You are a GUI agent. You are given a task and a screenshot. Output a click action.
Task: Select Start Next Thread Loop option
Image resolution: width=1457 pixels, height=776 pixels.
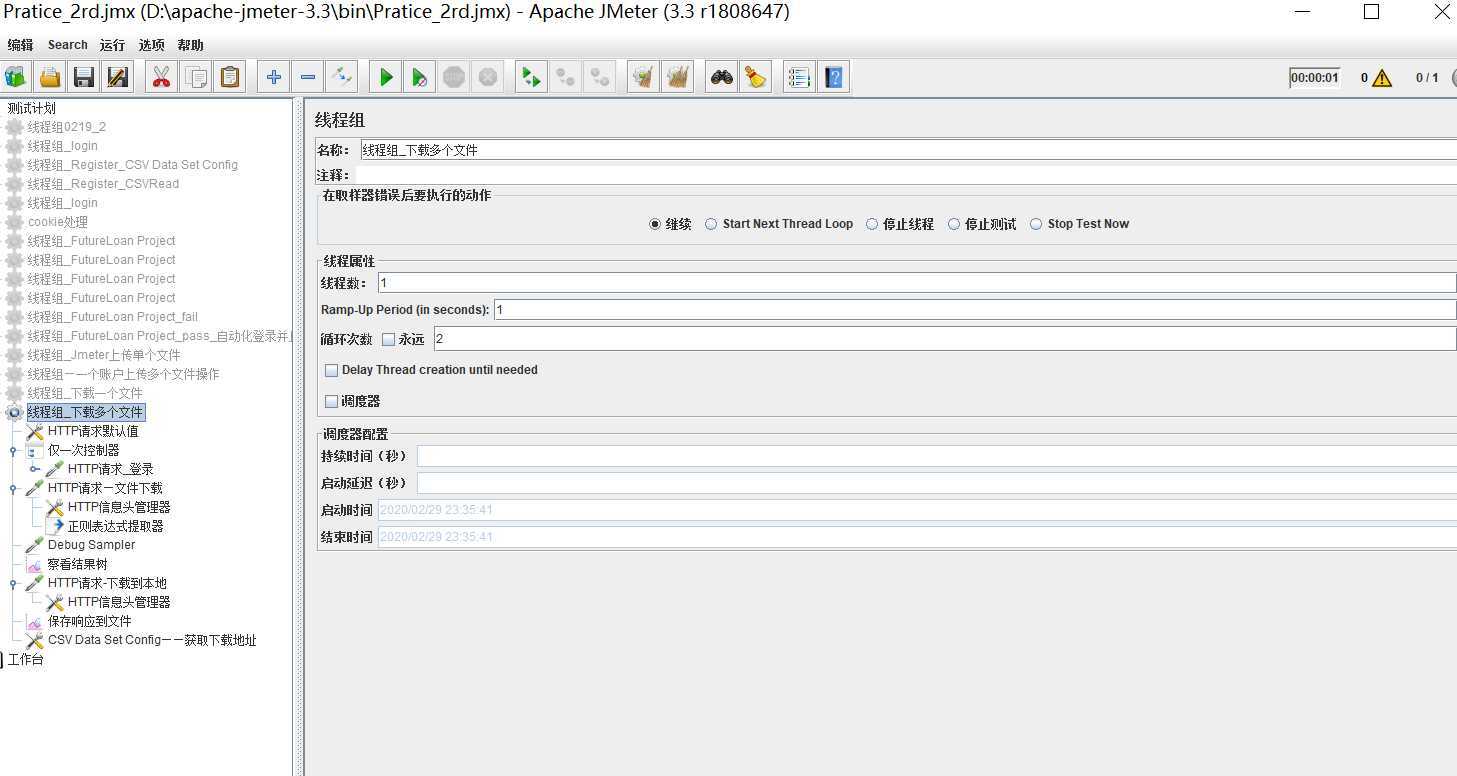point(711,224)
